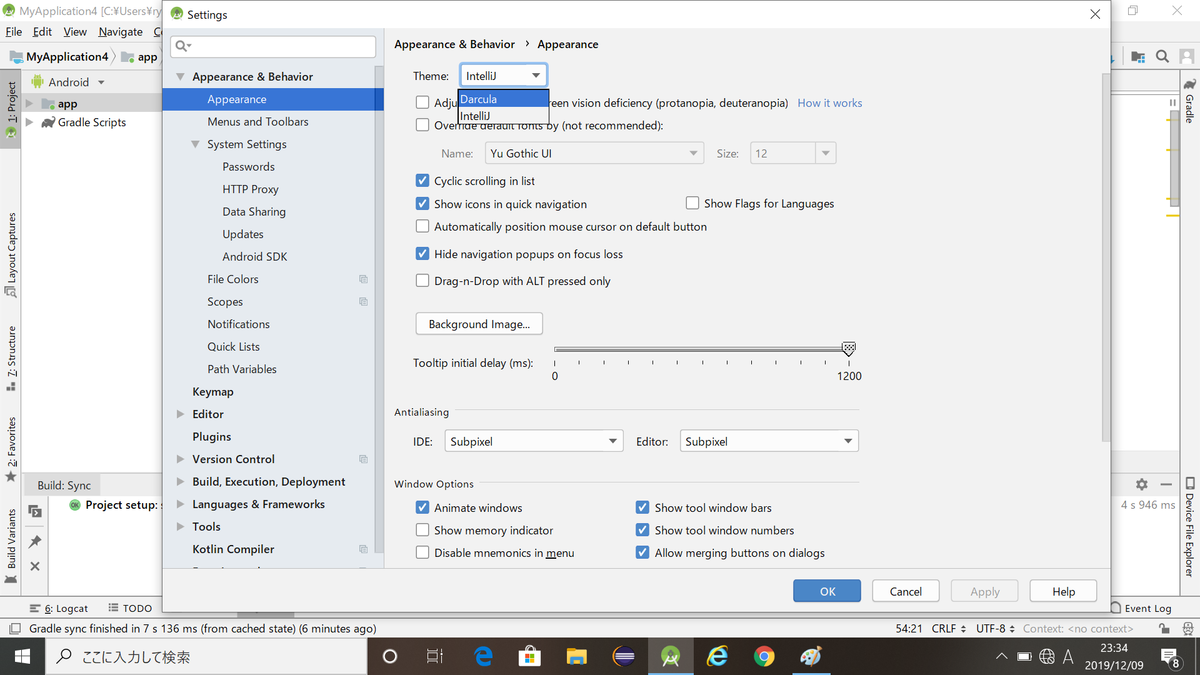
Task: Uncheck Show tool window numbers
Action: tap(642, 530)
